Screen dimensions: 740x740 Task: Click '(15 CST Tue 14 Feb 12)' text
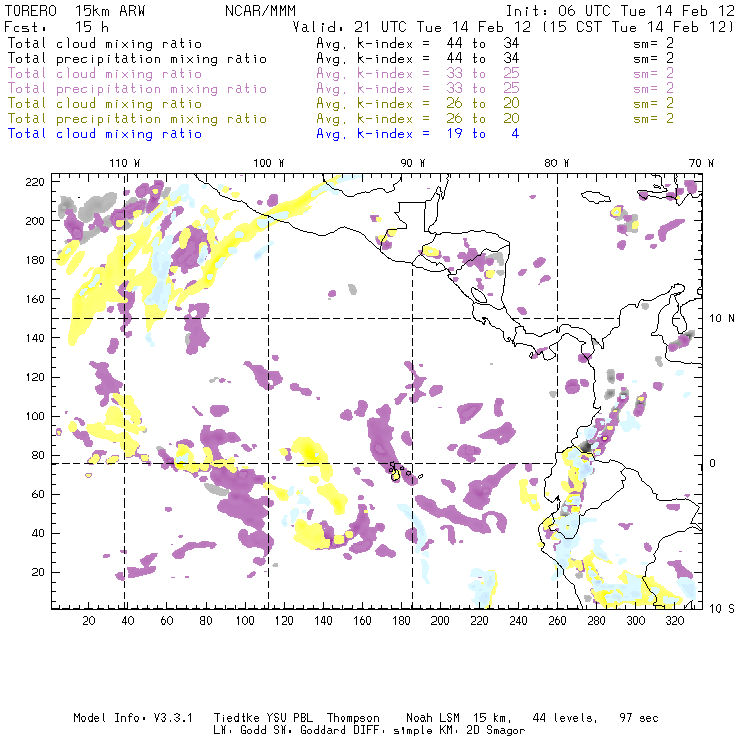[638, 27]
